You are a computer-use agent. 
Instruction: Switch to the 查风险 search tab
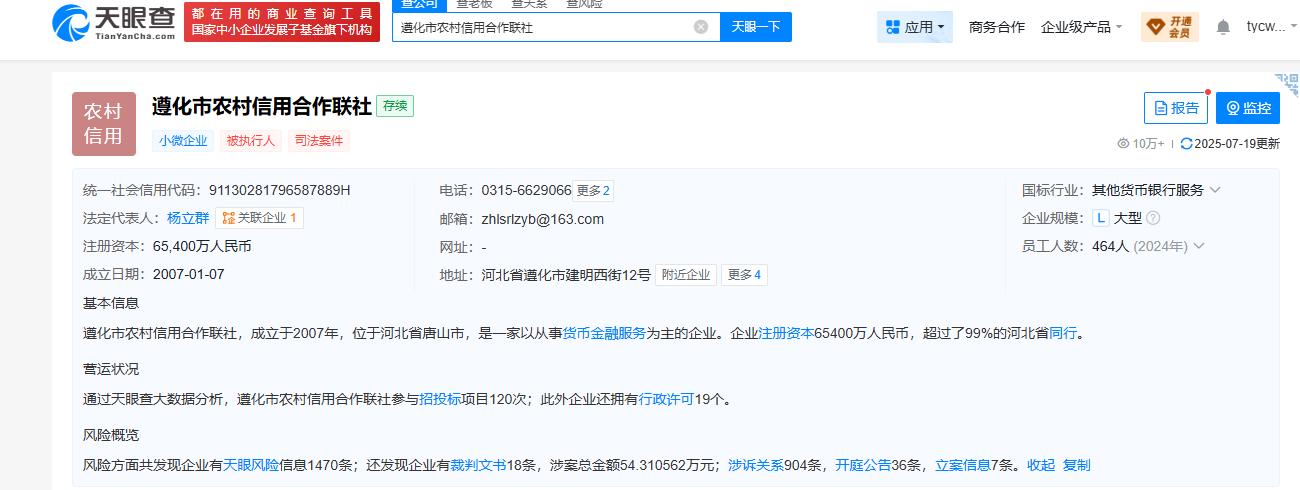[x=584, y=5]
